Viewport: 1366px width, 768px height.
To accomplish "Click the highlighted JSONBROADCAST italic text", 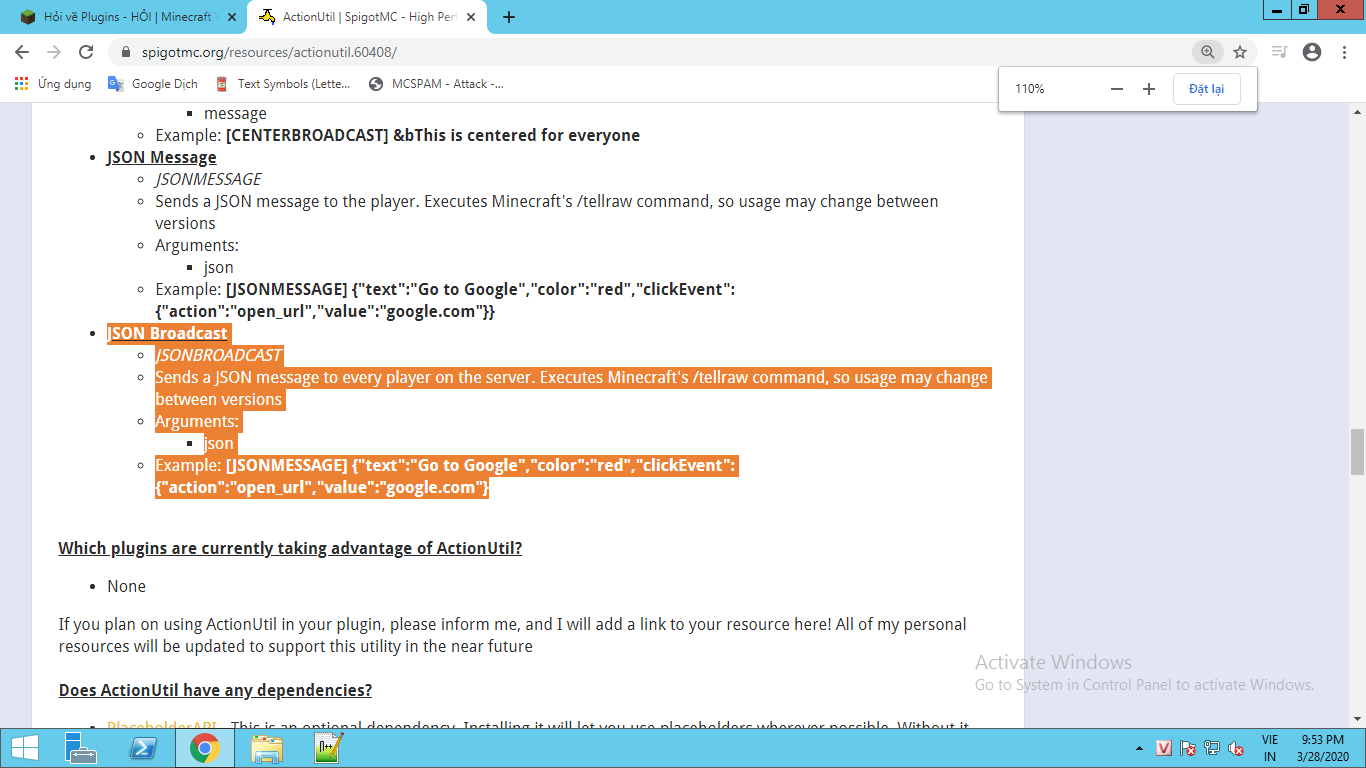I will click(219, 355).
